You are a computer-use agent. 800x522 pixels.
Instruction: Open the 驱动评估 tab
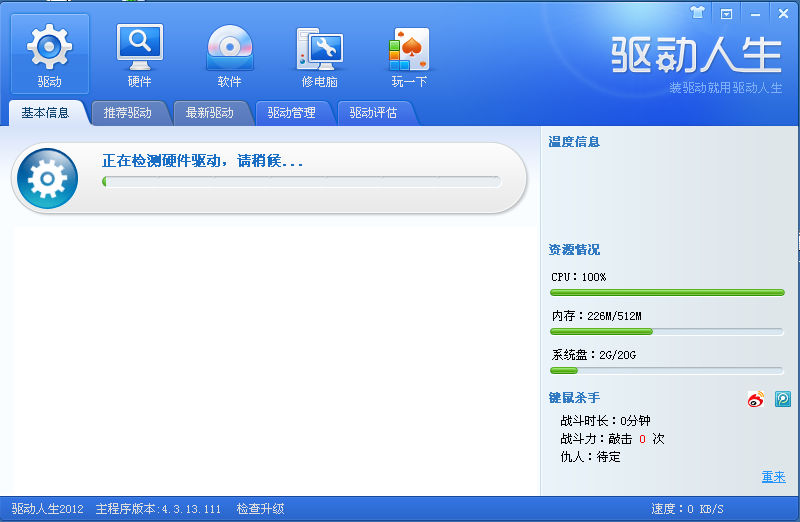373,113
